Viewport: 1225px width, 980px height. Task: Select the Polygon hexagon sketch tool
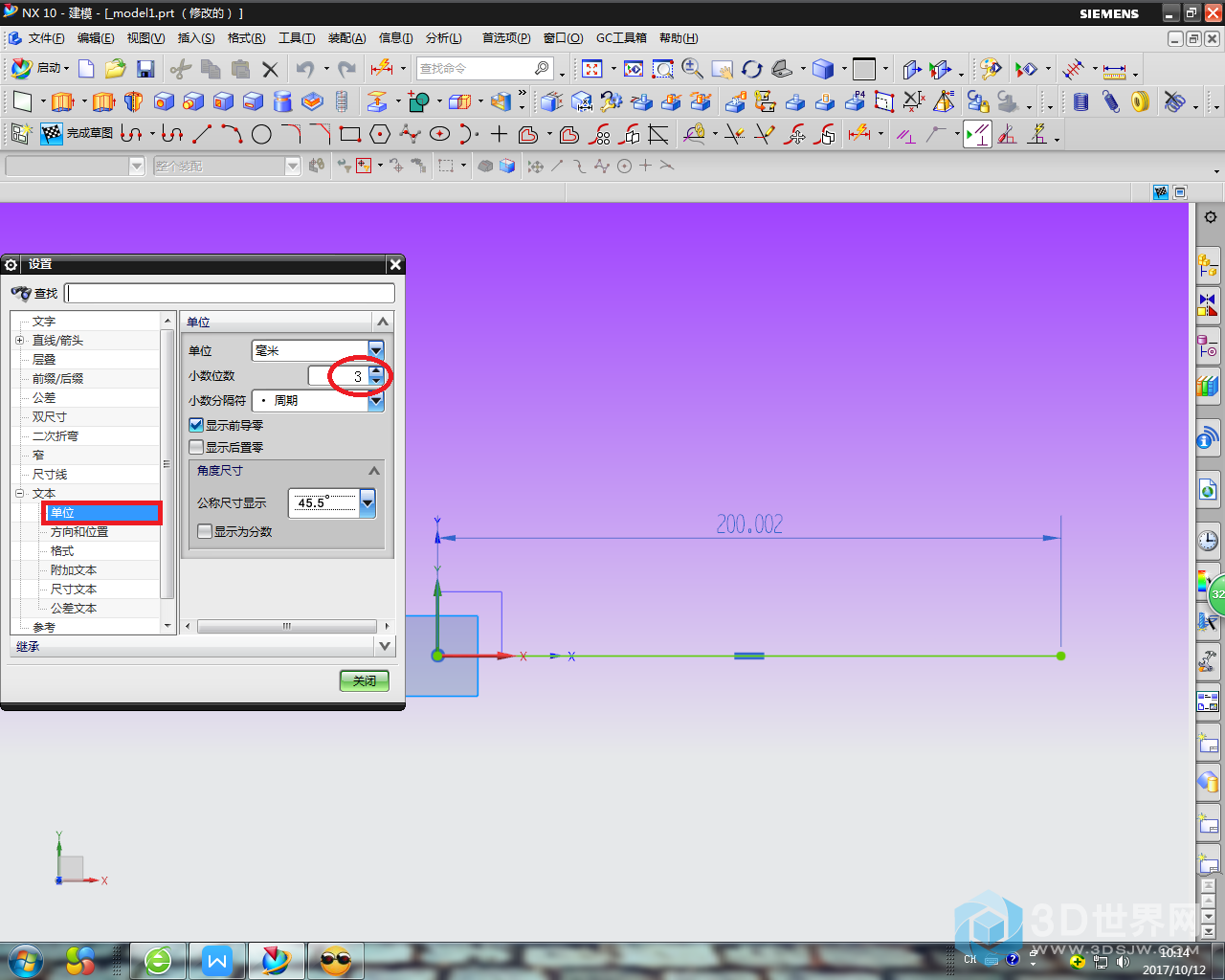click(380, 134)
